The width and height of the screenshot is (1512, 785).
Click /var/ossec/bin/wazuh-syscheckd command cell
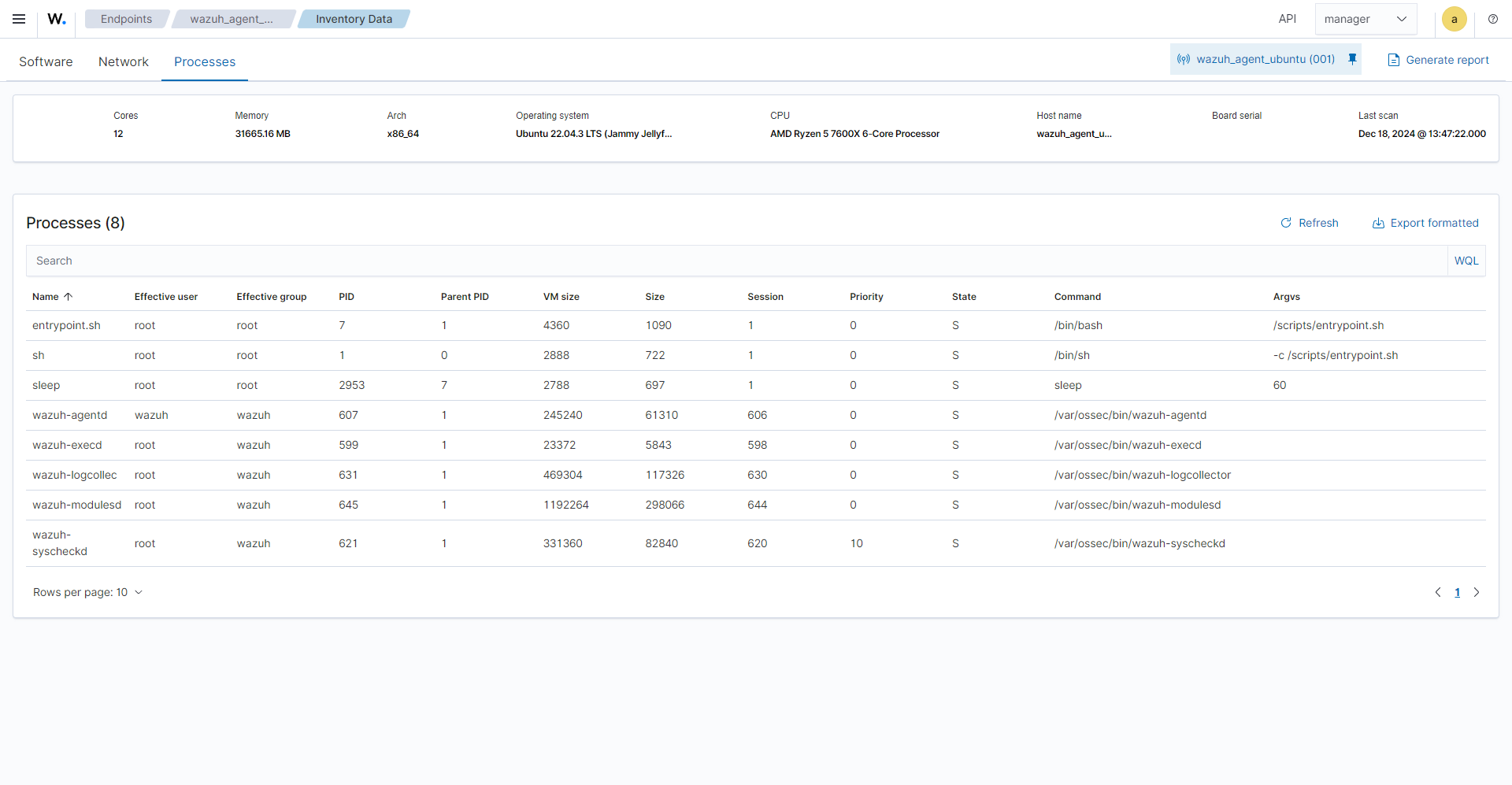(x=1140, y=543)
